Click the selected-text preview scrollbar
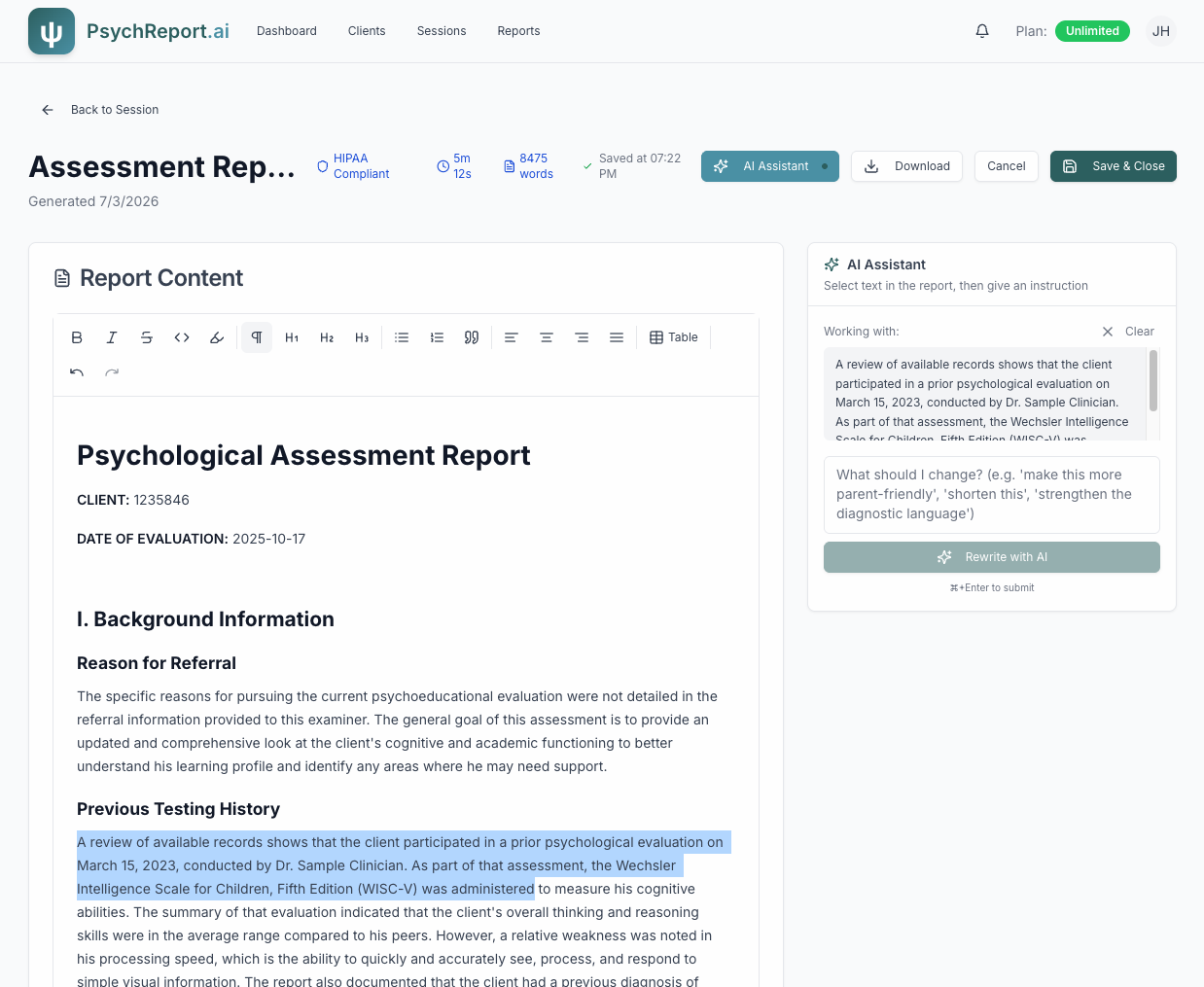Image resolution: width=1204 pixels, height=987 pixels. 1153,381
